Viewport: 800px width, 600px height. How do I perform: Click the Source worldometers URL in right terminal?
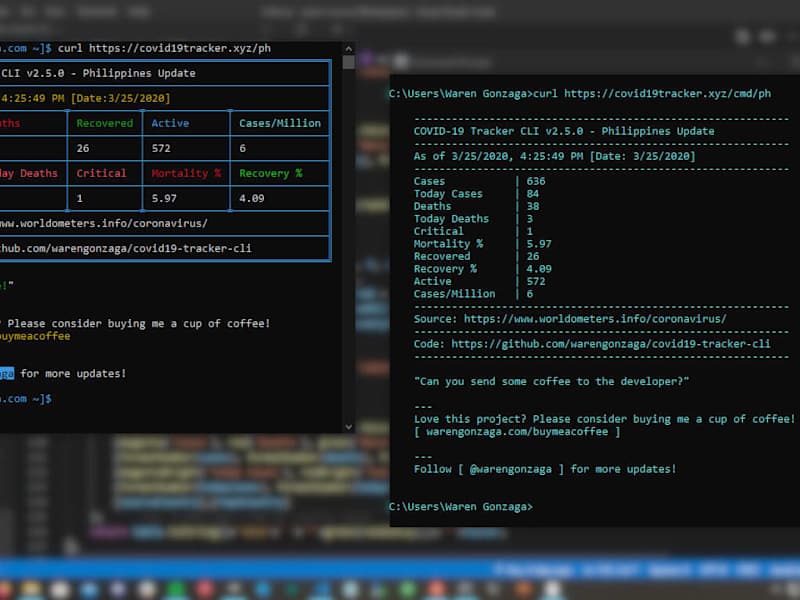(595, 319)
